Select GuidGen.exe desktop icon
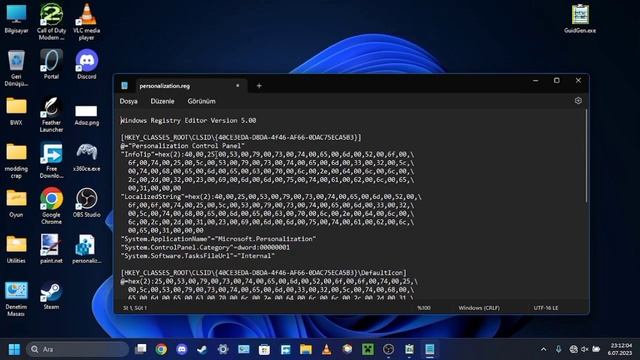This screenshot has height=360, width=640. 580,19
